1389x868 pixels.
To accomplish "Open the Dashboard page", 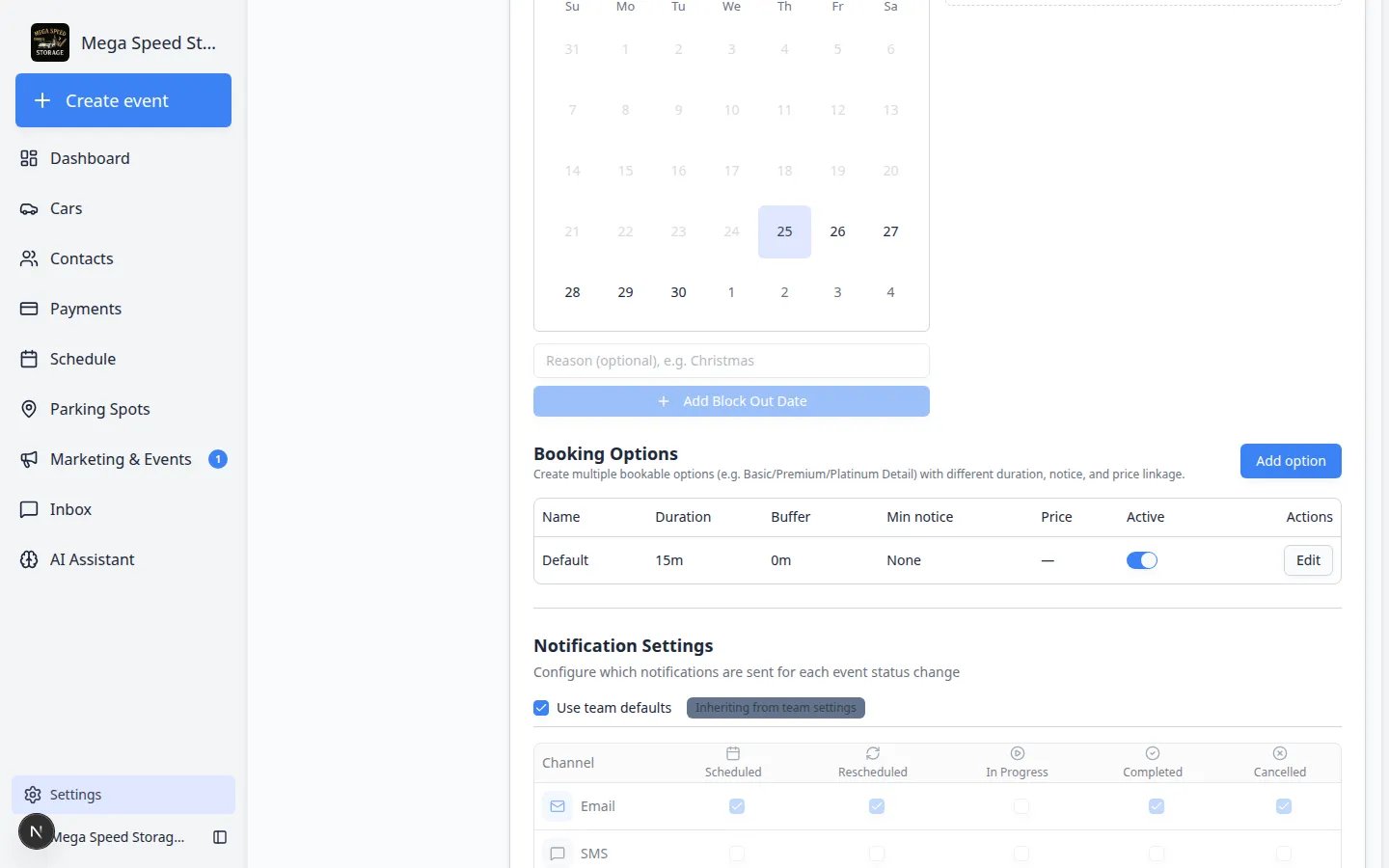I will click(x=123, y=158).
